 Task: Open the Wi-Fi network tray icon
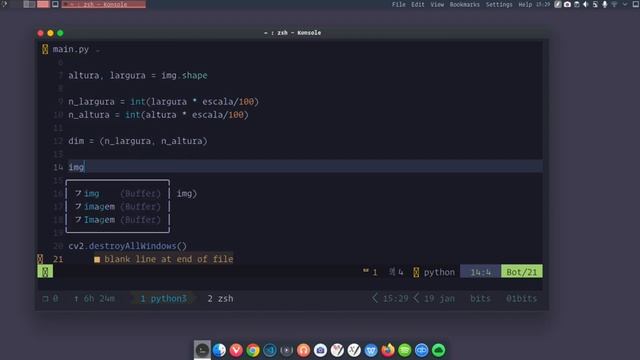click(614, 4)
